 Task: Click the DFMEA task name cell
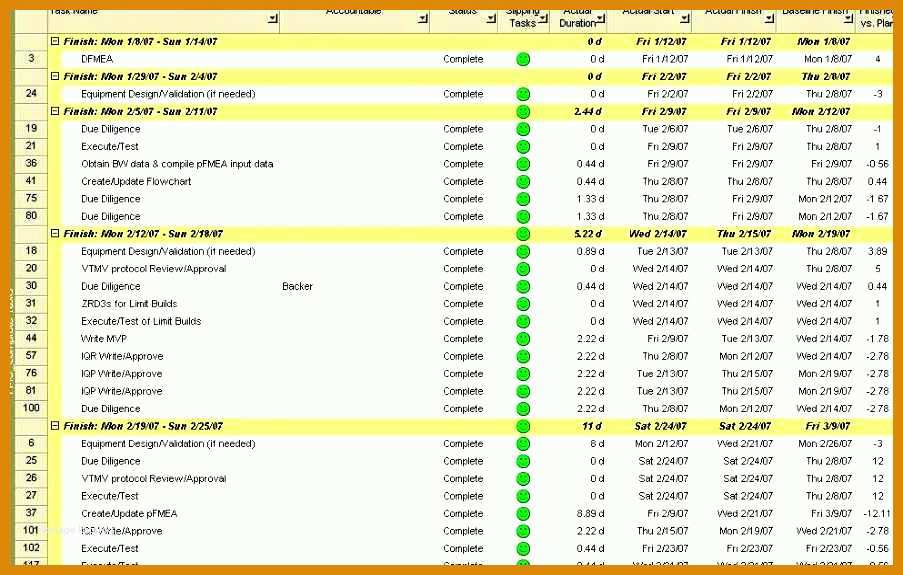97,59
